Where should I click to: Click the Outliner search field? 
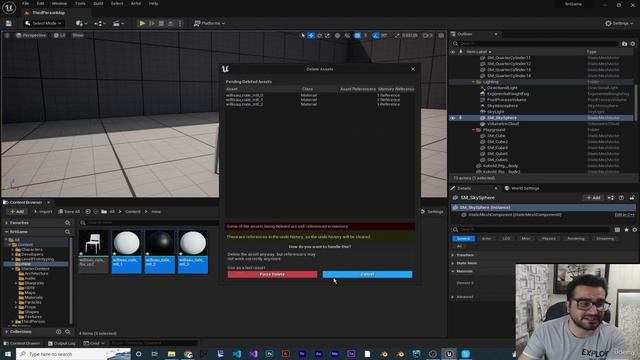(x=536, y=44)
